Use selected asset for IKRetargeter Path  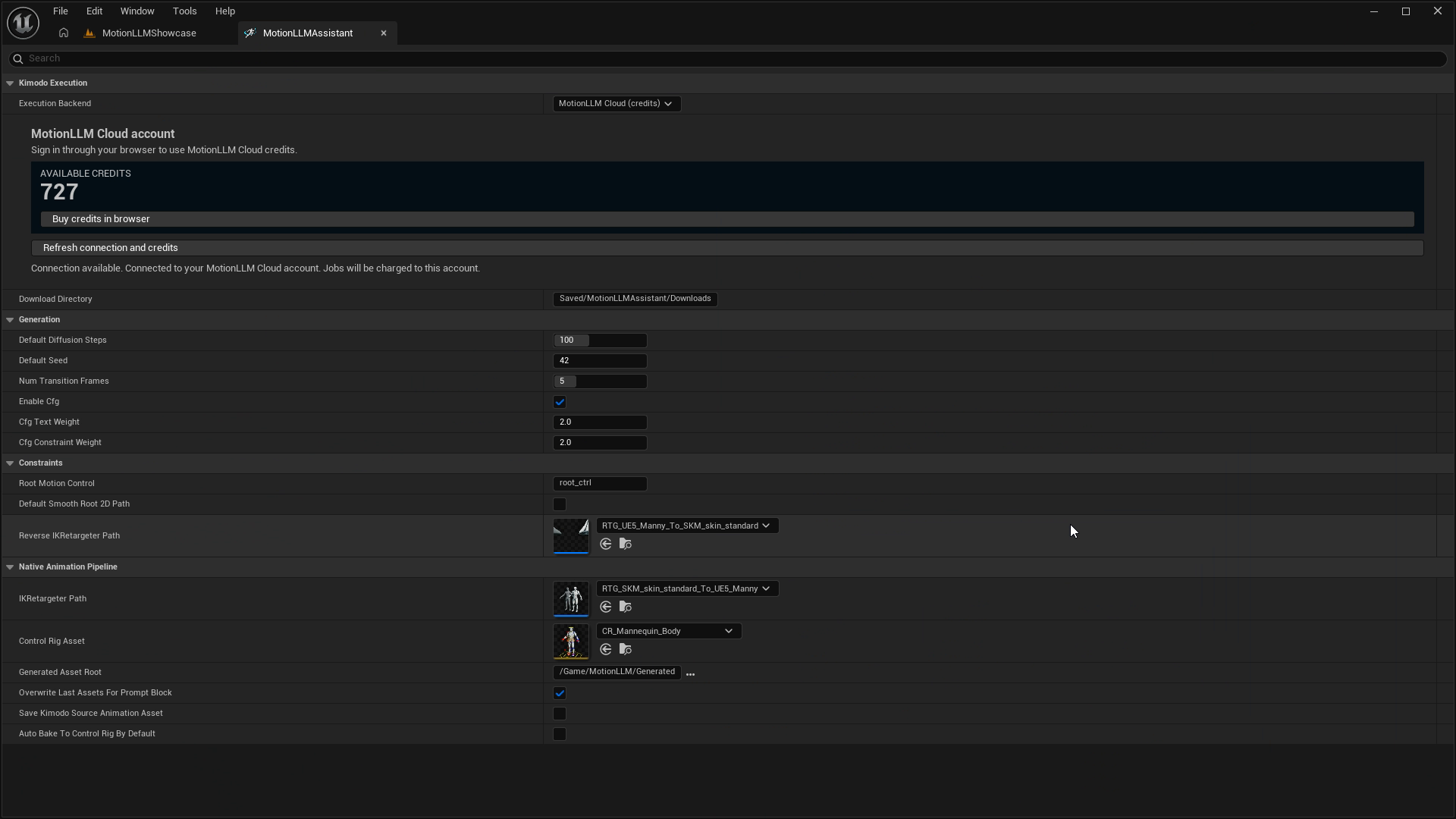pos(606,607)
